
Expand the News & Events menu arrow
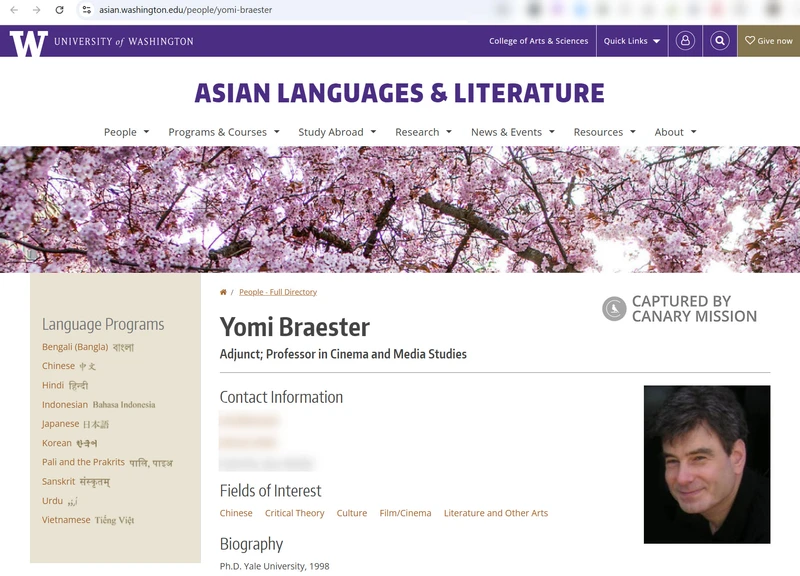click(x=552, y=132)
